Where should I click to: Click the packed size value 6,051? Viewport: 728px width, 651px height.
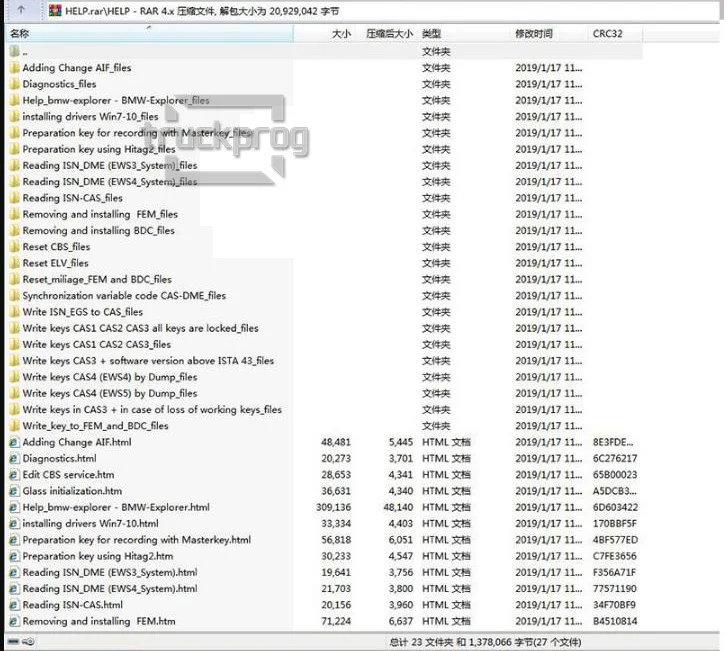pyautogui.click(x=401, y=540)
